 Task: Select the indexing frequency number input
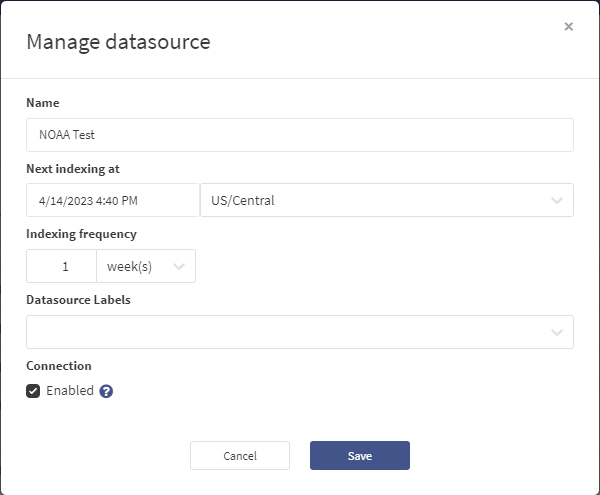[x=62, y=266]
